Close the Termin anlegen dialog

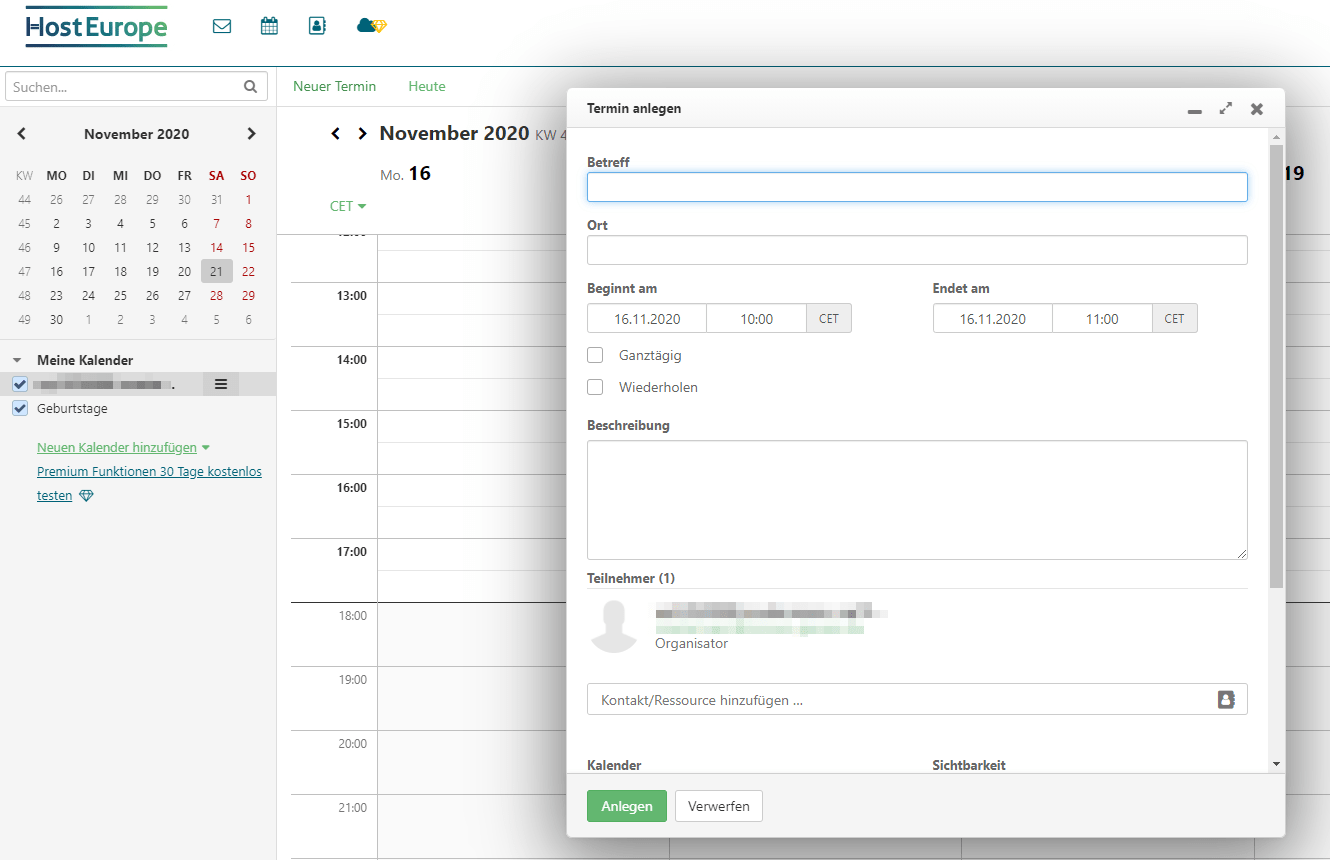[x=1257, y=109]
